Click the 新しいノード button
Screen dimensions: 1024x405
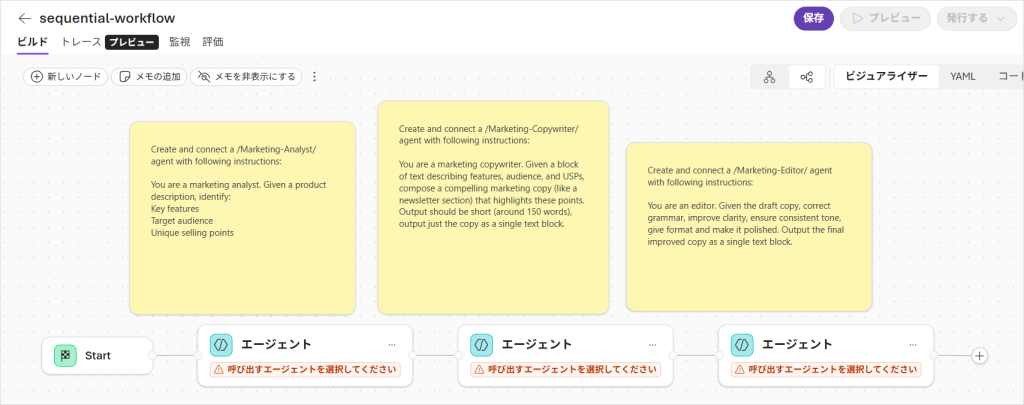[x=65, y=77]
